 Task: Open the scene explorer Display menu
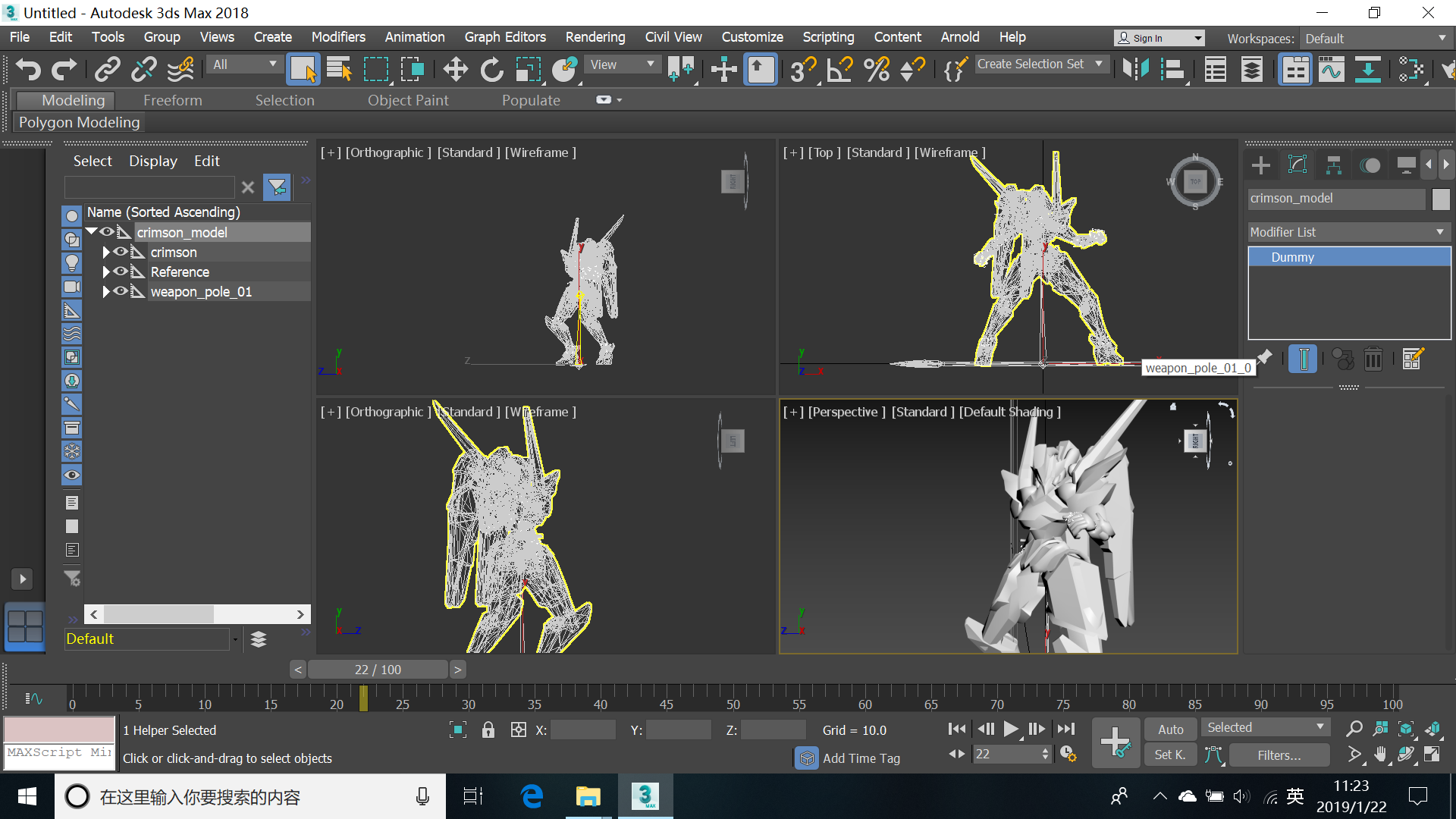point(152,161)
